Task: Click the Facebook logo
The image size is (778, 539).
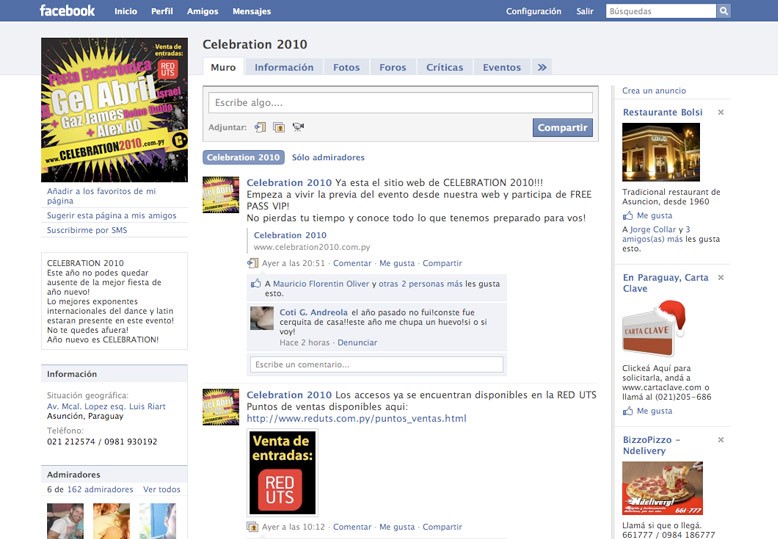Action: pyautogui.click(x=67, y=10)
